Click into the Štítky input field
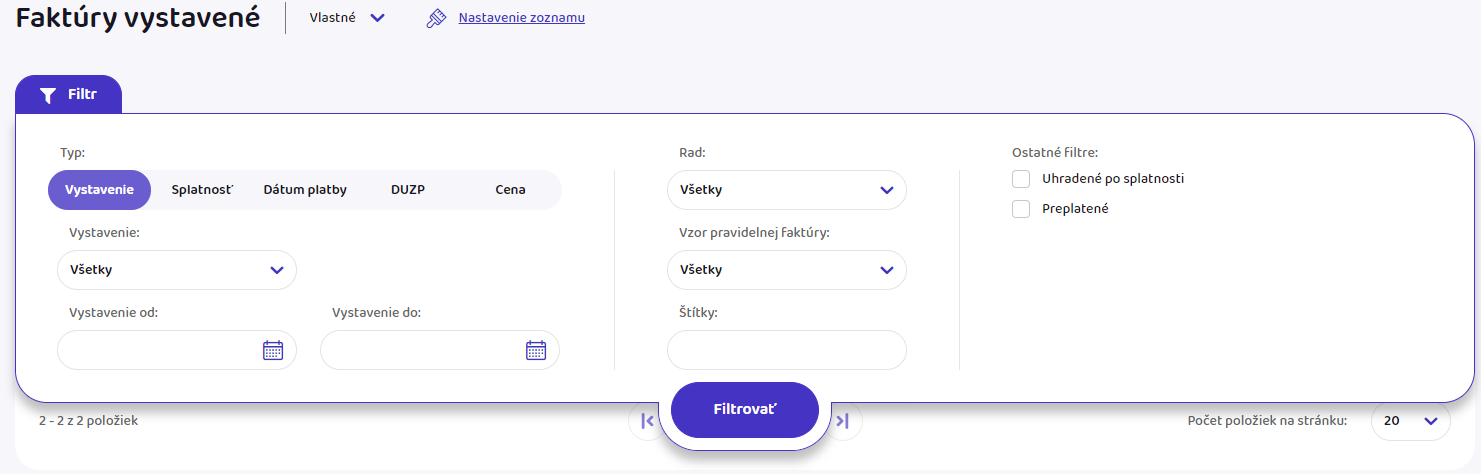1481x474 pixels. (786, 350)
